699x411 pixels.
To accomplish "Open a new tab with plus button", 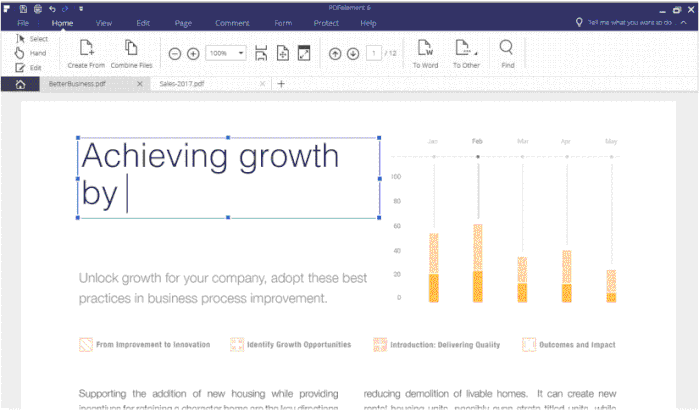I will click(280, 84).
